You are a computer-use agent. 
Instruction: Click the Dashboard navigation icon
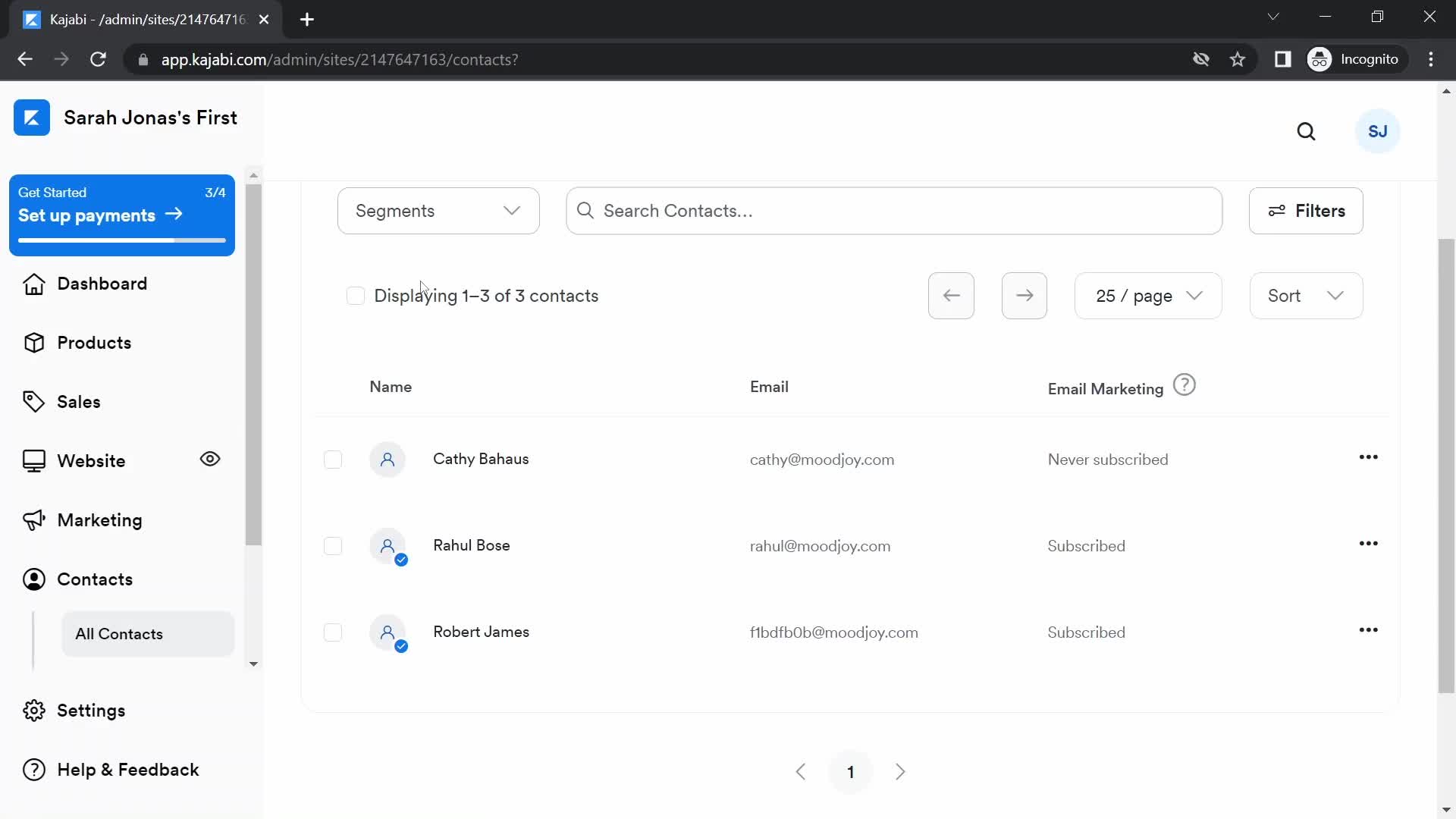(34, 283)
